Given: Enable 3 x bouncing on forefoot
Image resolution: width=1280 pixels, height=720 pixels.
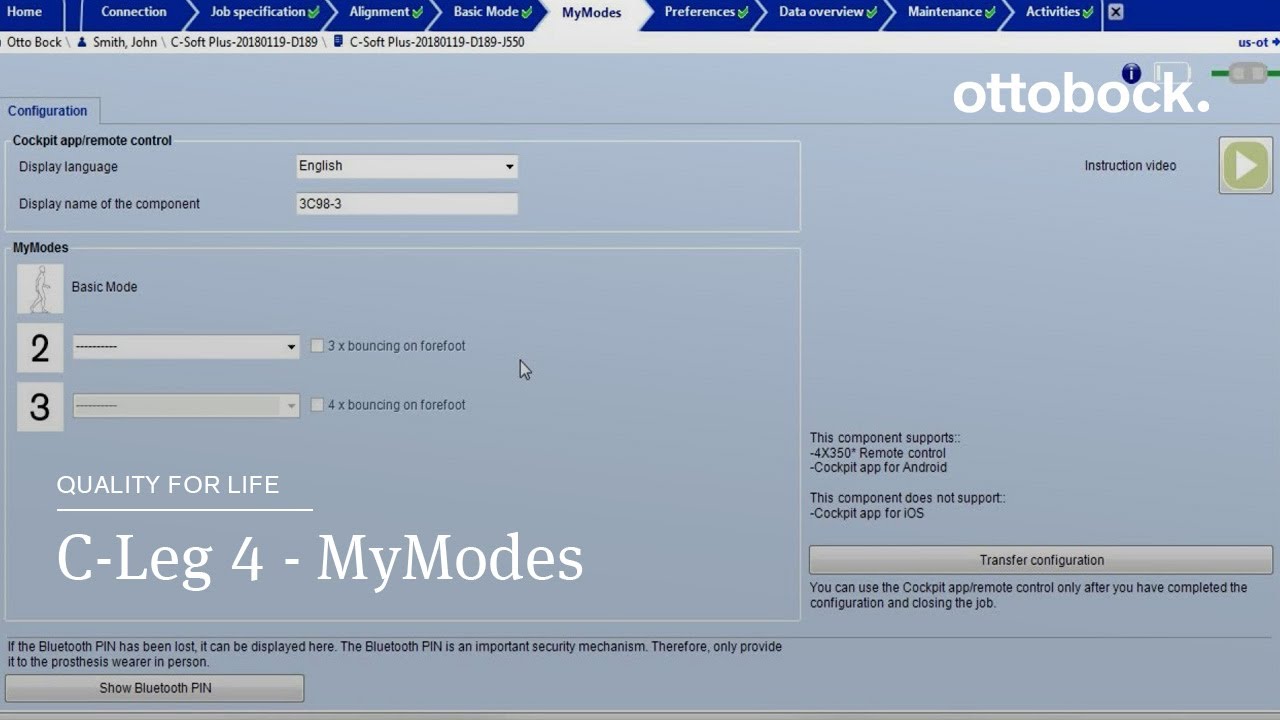Looking at the screenshot, I should (x=317, y=346).
